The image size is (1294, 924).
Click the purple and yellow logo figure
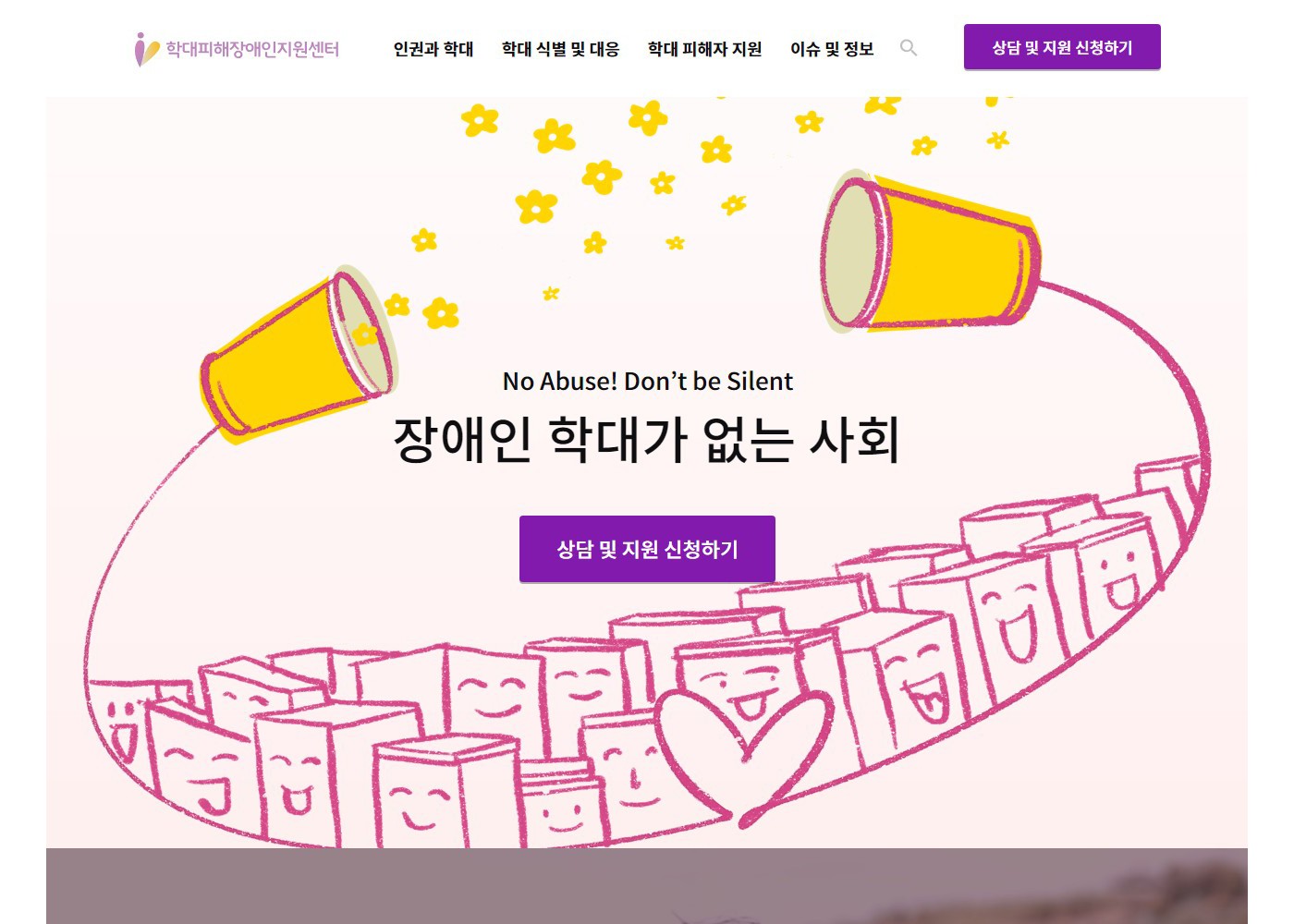click(x=146, y=49)
